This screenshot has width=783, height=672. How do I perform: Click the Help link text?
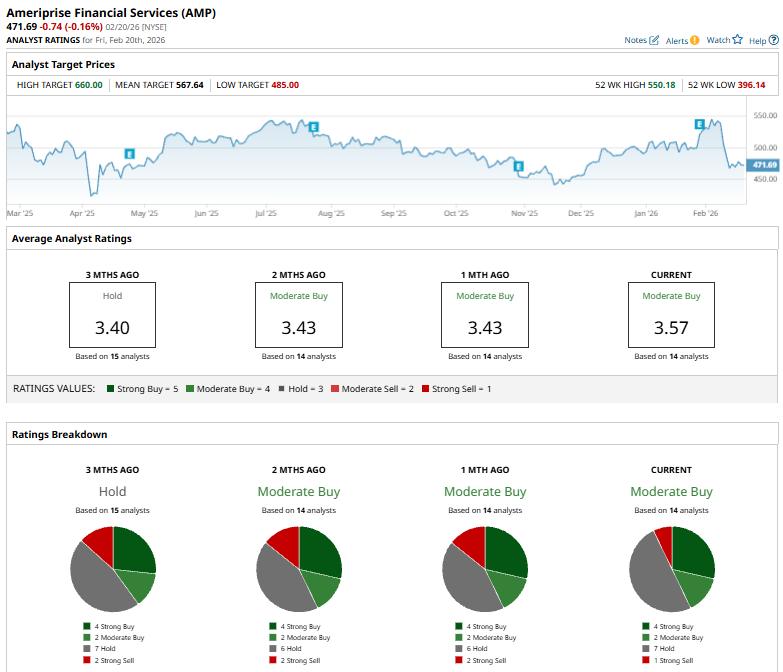click(x=757, y=41)
